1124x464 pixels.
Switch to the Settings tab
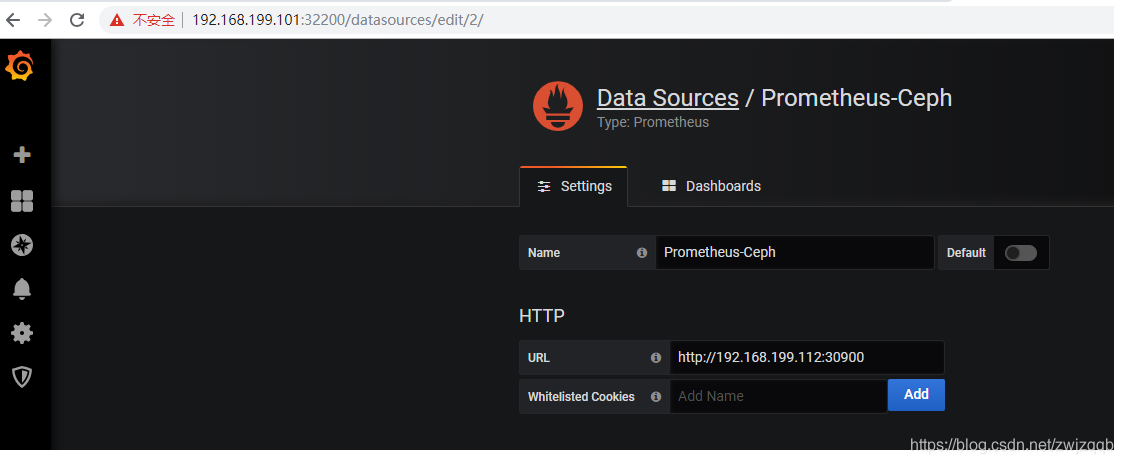click(x=574, y=186)
